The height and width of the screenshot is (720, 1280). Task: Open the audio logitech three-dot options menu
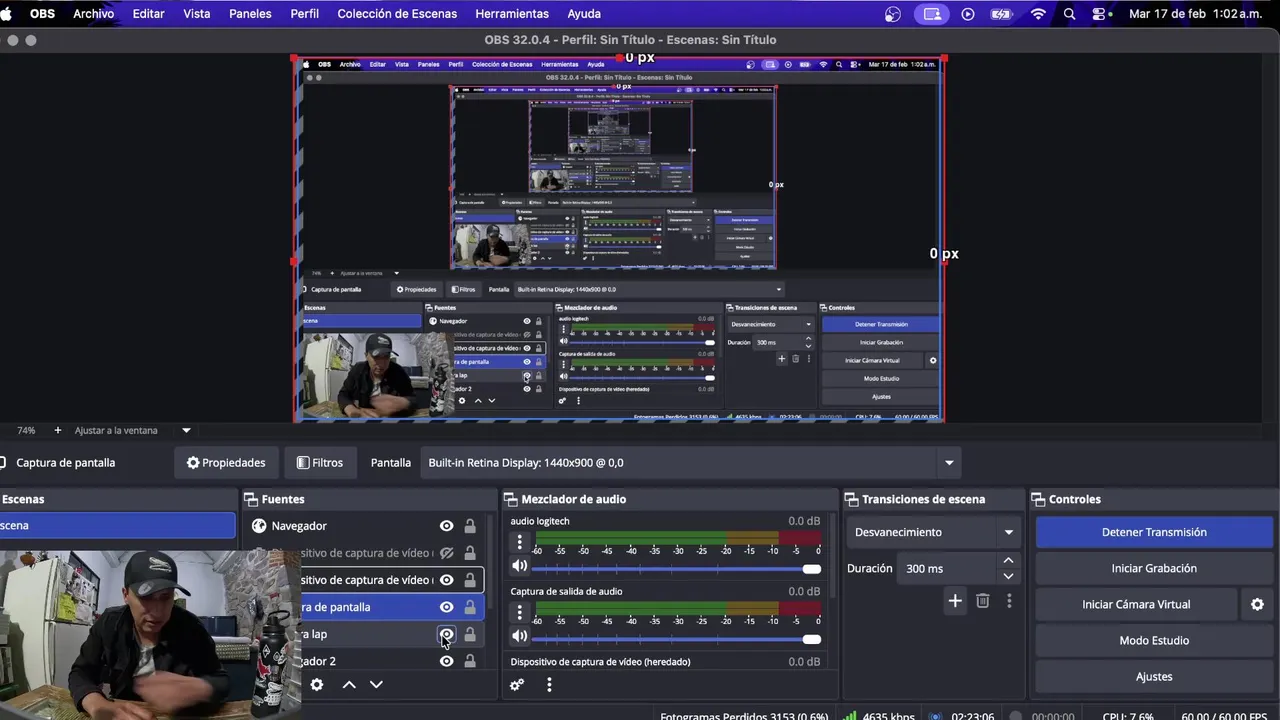click(519, 543)
